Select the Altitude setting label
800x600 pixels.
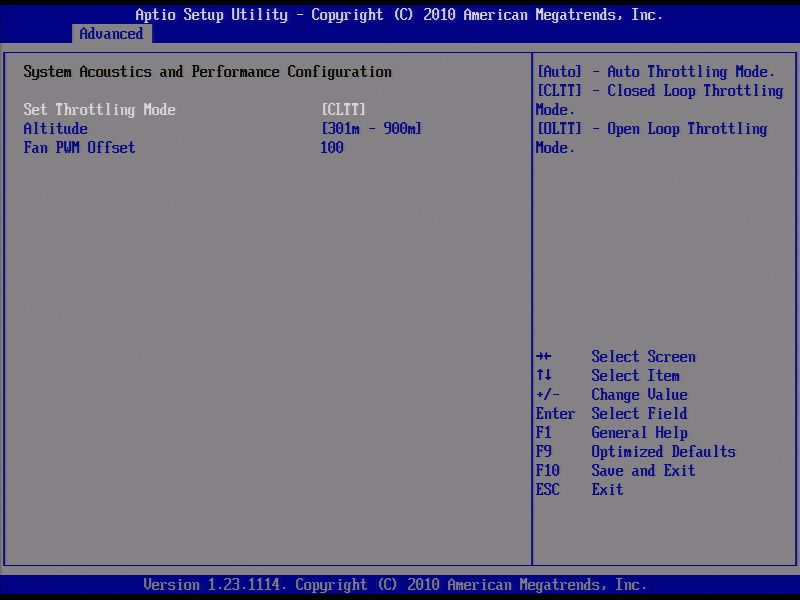(x=55, y=128)
